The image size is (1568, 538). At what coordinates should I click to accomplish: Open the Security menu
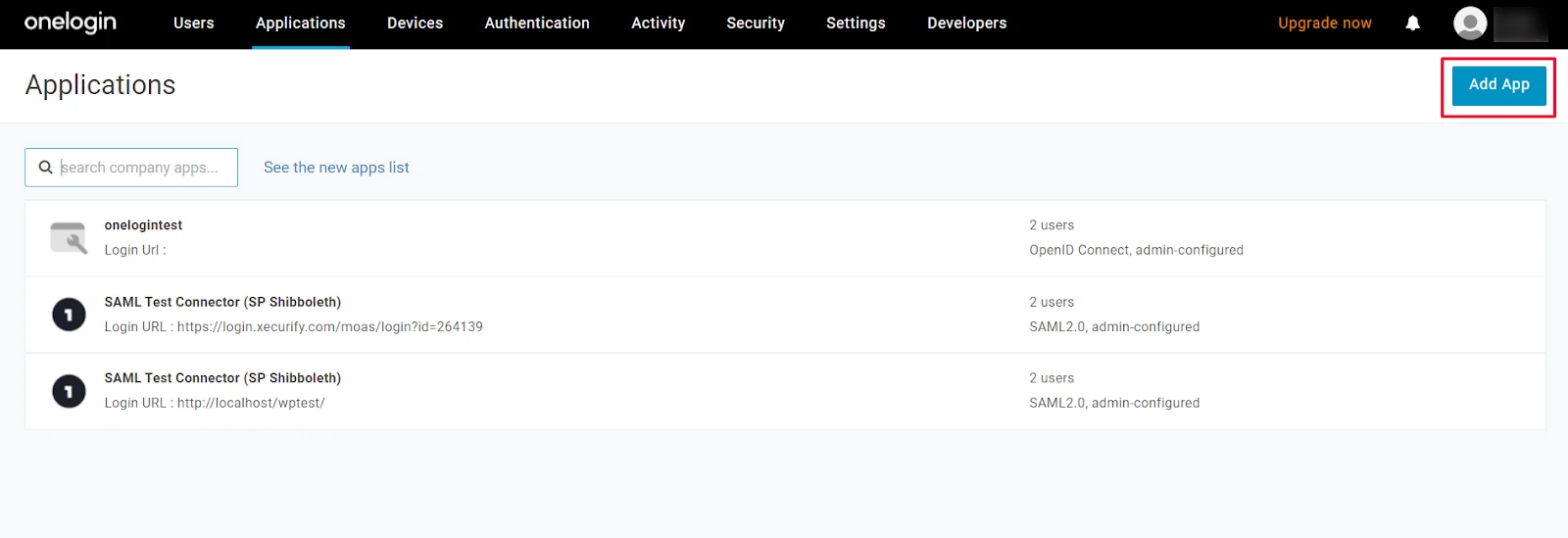click(755, 24)
